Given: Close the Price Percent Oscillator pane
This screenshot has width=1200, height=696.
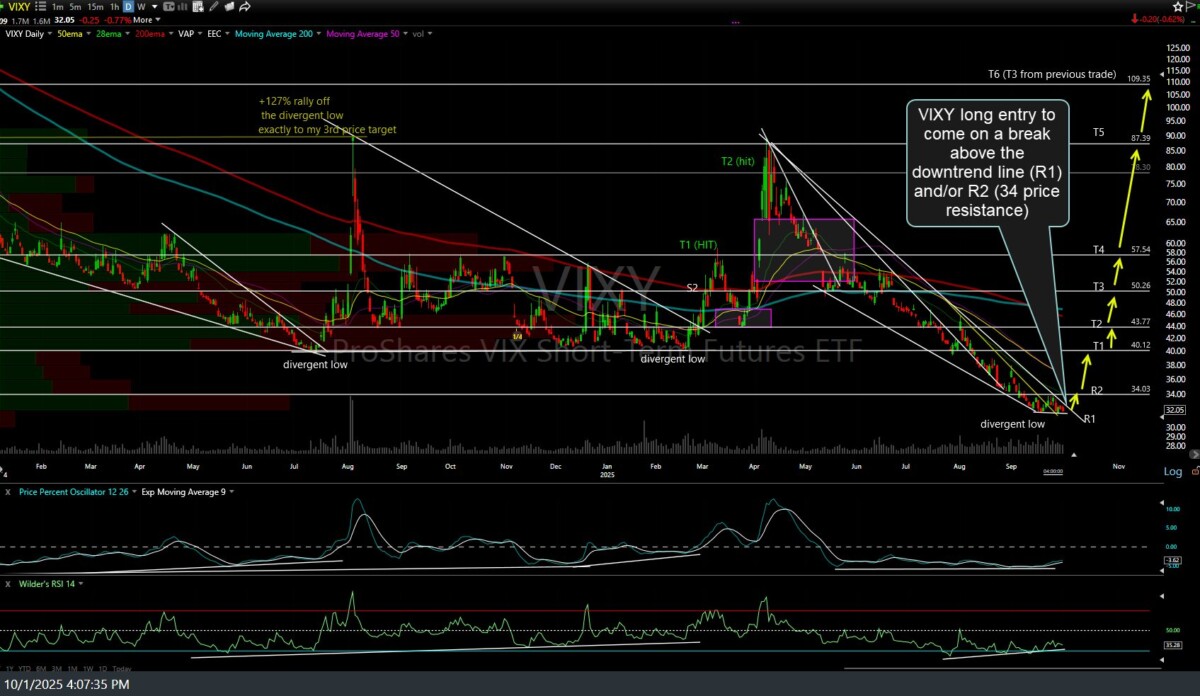Looking at the screenshot, I should [x=7, y=492].
